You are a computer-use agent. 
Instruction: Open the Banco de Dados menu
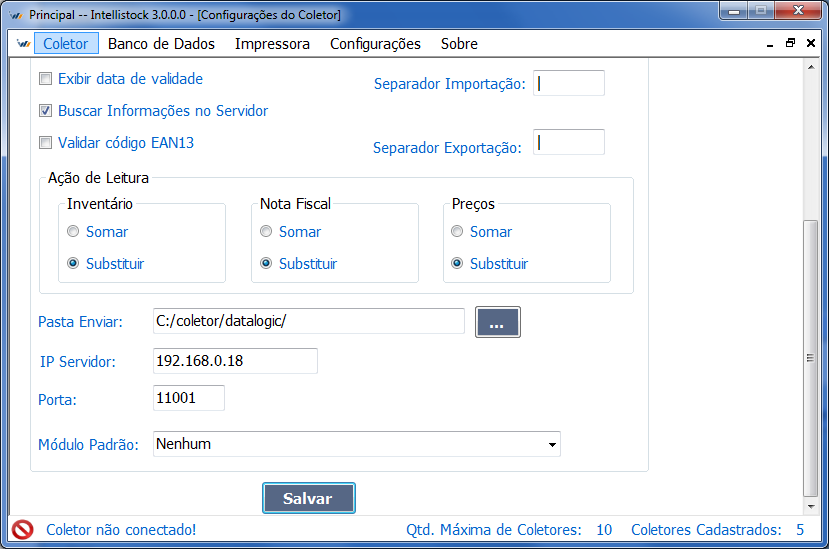point(161,43)
